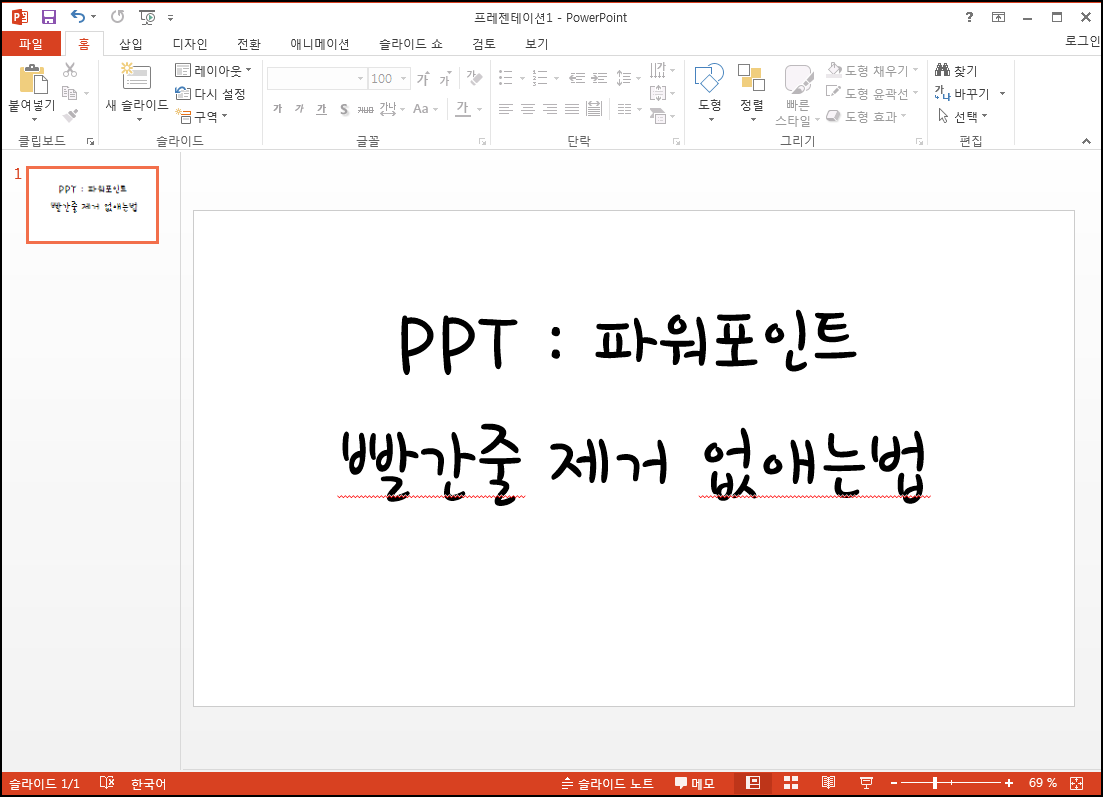Switch to the Animations (애니메이션) tab

click(320, 44)
